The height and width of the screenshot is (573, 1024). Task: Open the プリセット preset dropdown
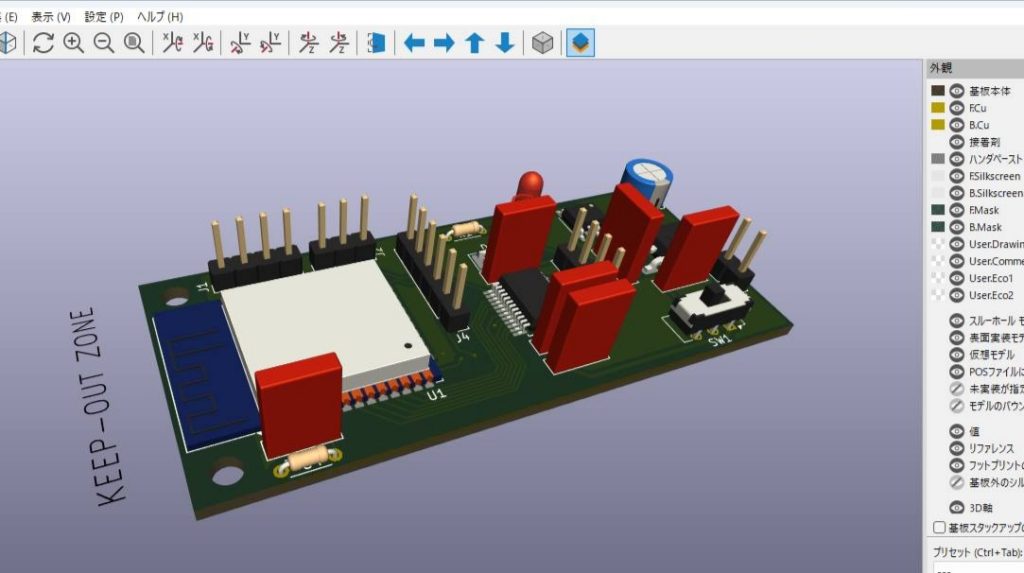pos(975,568)
